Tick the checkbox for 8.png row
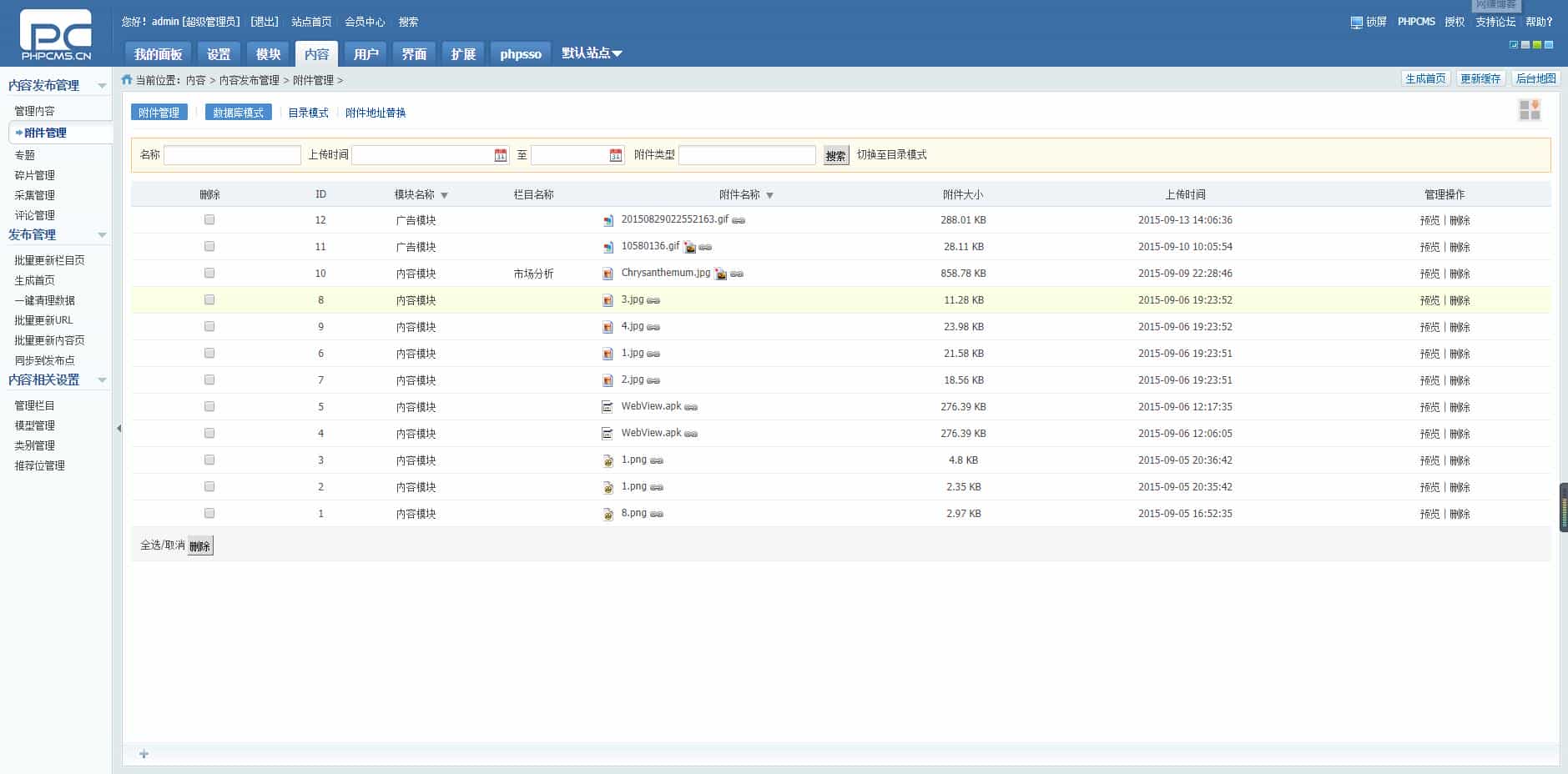Viewport: 1568px width, 774px height. [209, 513]
